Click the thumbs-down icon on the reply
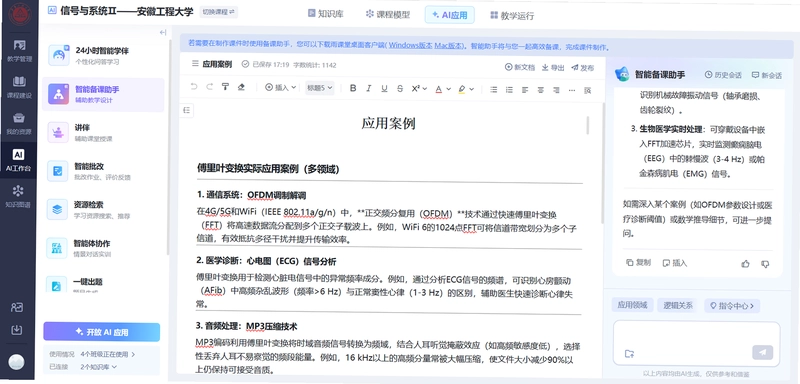The height and width of the screenshot is (384, 800). (x=765, y=264)
